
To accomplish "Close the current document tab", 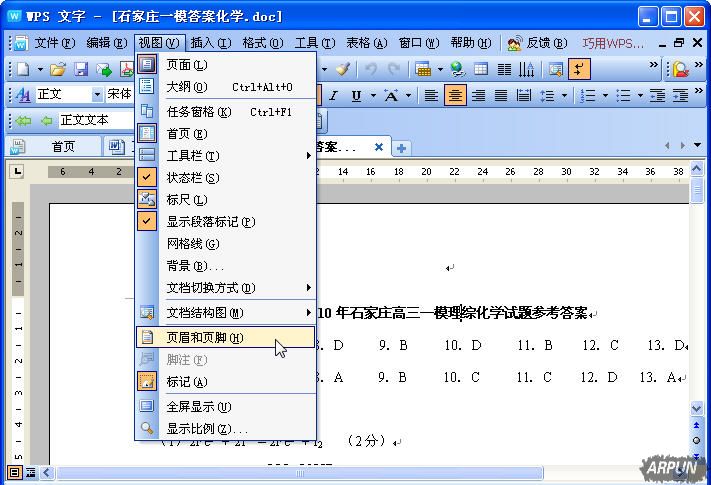I will [x=379, y=147].
